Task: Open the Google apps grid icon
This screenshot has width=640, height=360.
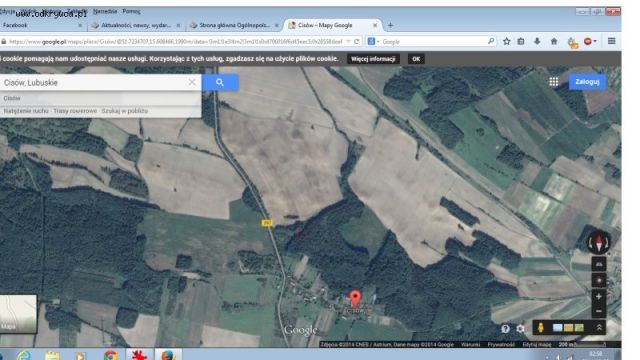Action: 553,82
